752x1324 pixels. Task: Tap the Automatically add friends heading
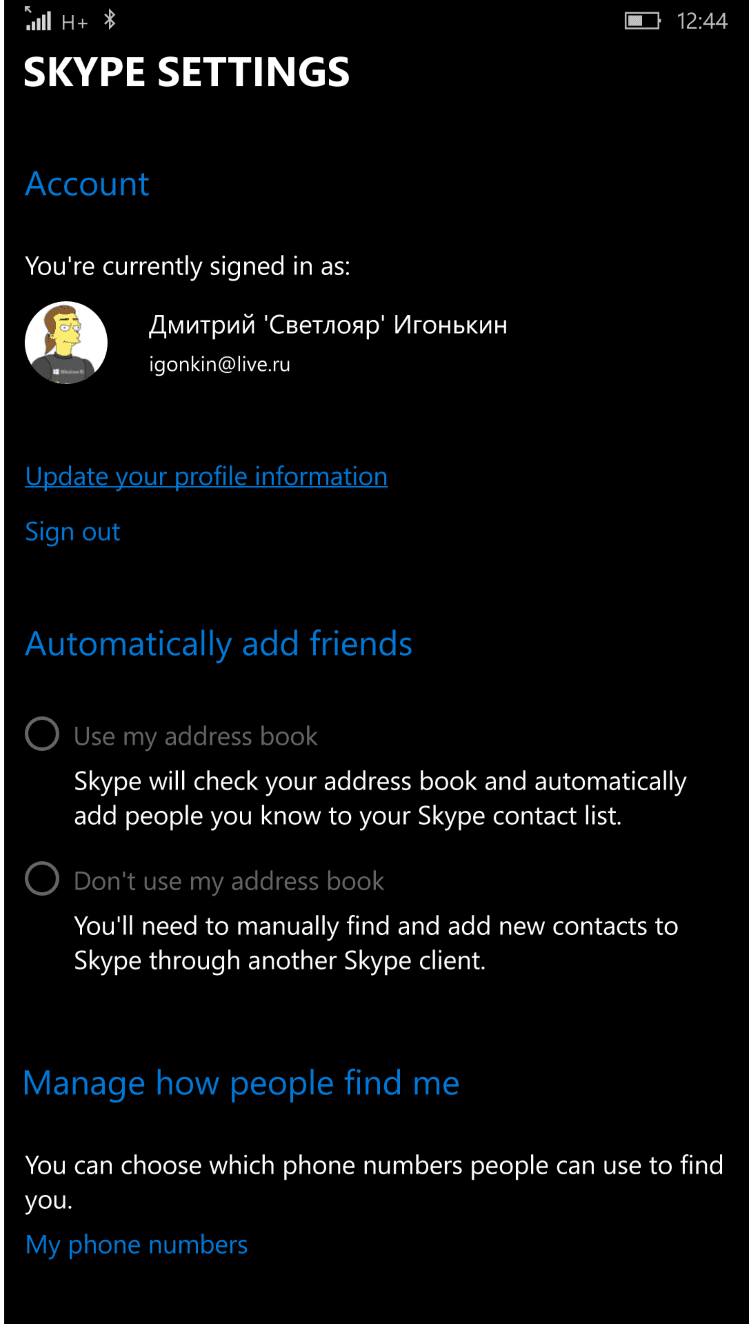click(218, 644)
